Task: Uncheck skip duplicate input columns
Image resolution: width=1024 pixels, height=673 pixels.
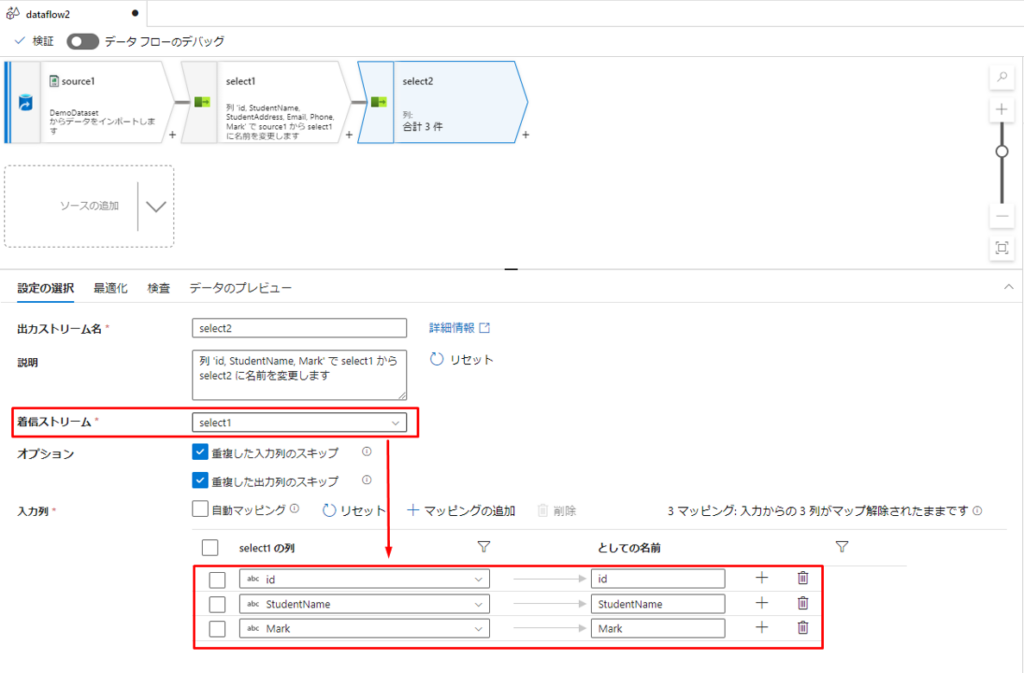Action: click(x=200, y=452)
